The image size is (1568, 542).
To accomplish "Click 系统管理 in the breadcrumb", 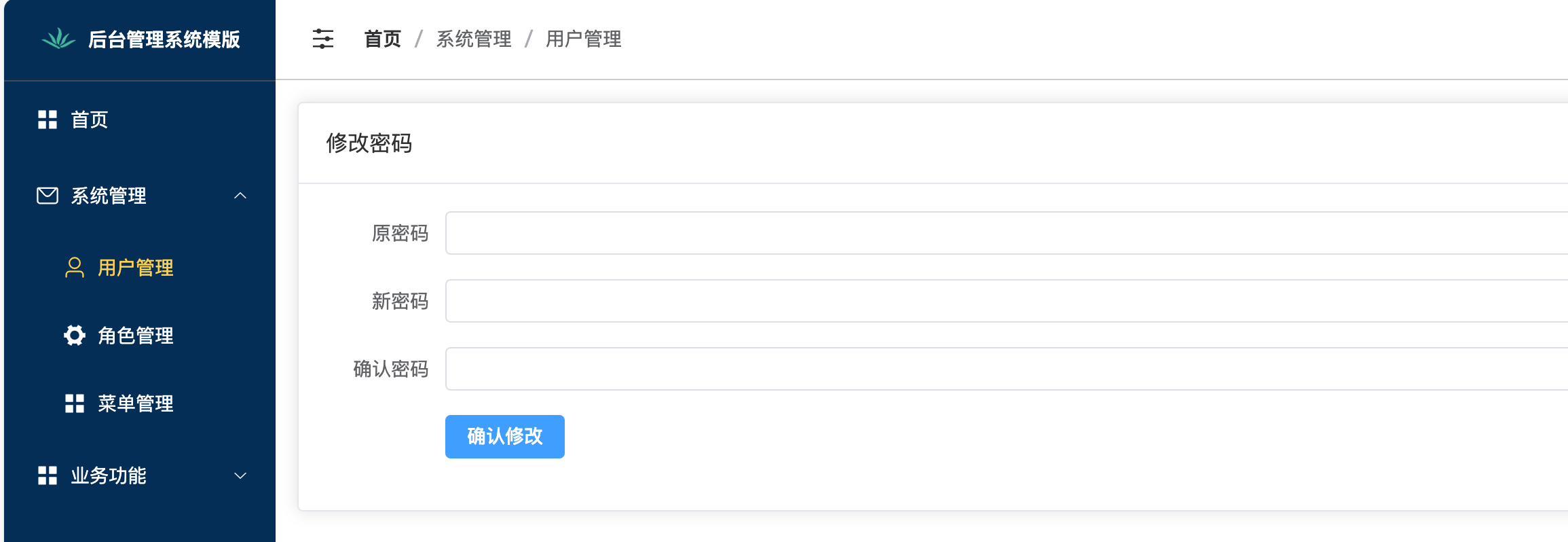I will point(474,39).
